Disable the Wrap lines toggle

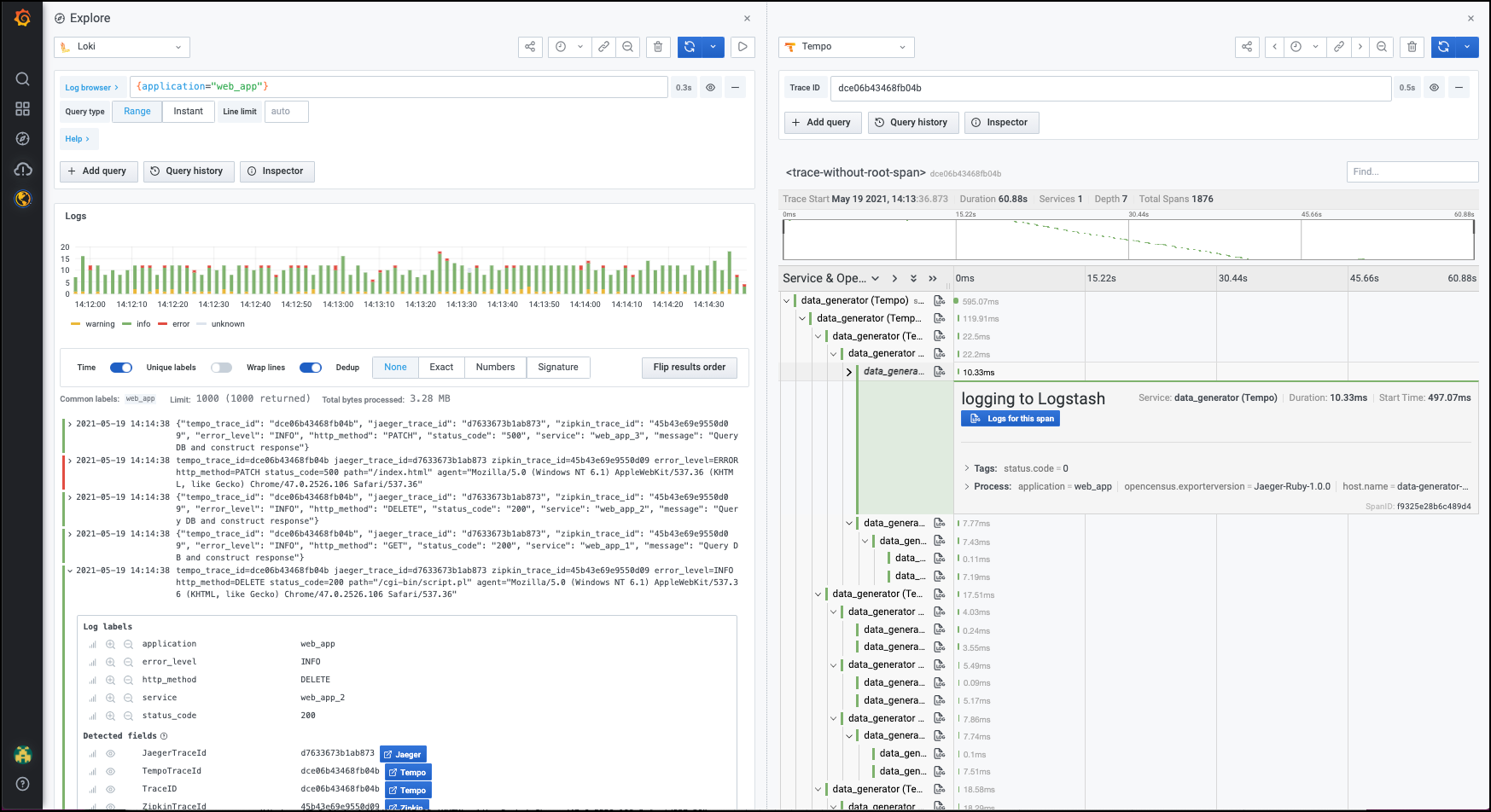[311, 368]
